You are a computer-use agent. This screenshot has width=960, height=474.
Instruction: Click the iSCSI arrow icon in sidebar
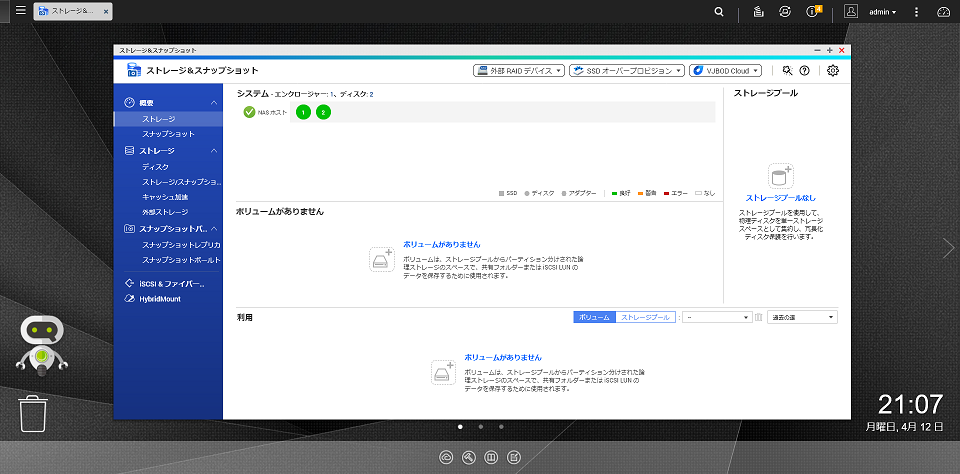click(129, 284)
